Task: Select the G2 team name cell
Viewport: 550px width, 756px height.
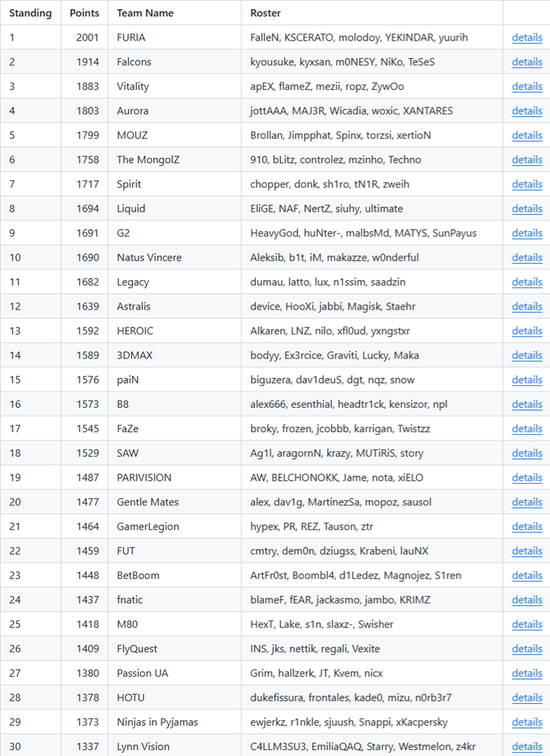Action: (174, 233)
